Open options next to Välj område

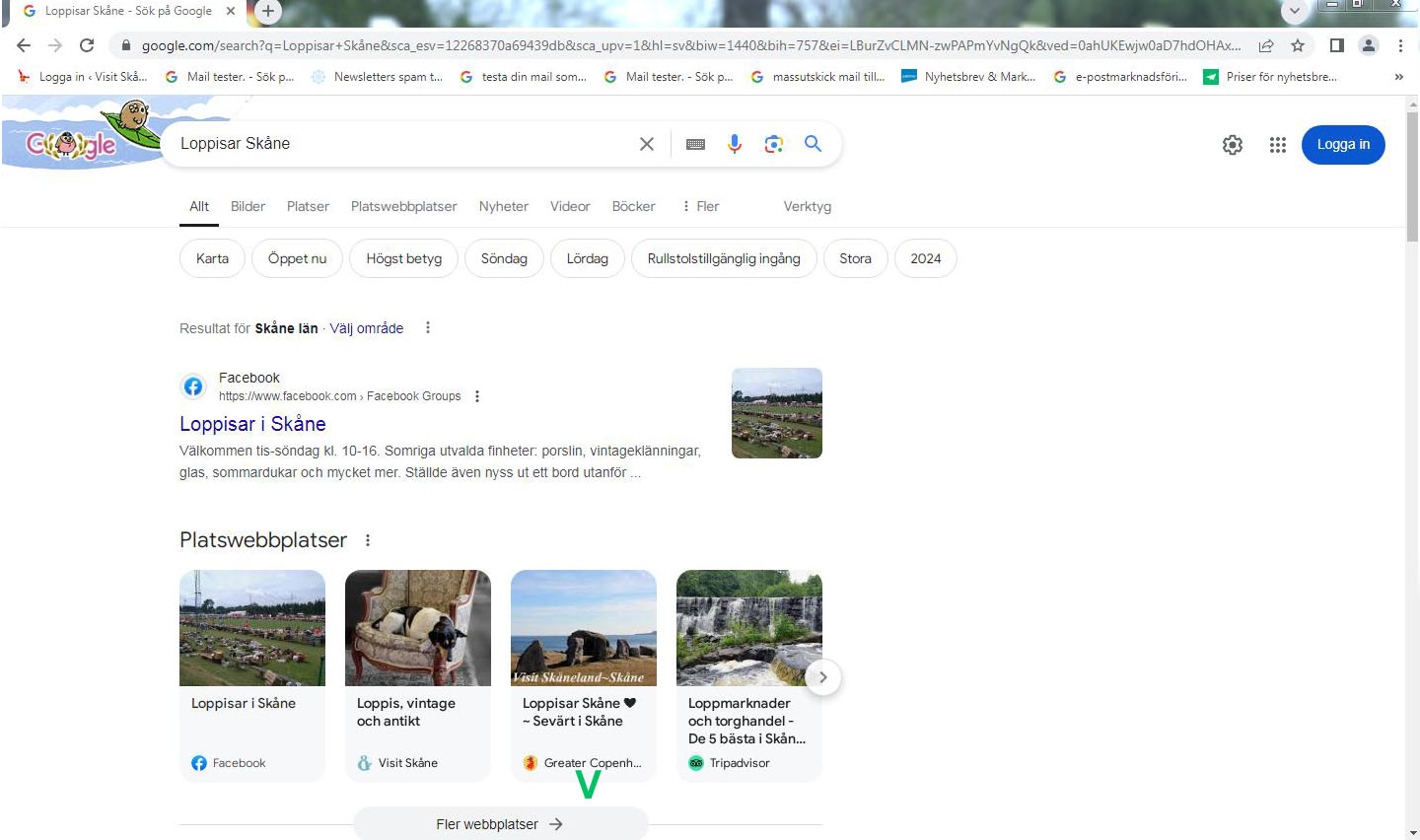428,327
